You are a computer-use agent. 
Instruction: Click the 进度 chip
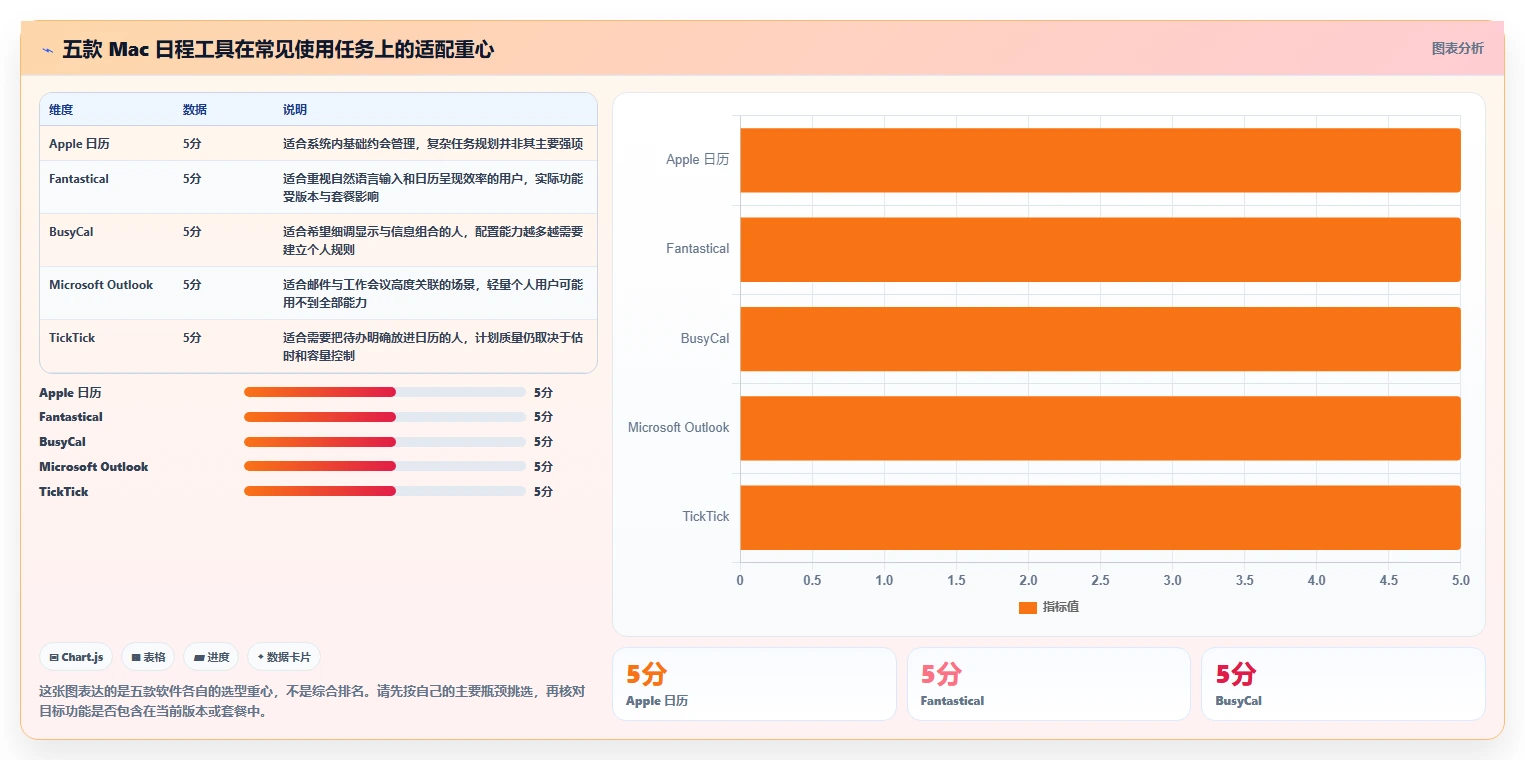pos(211,657)
